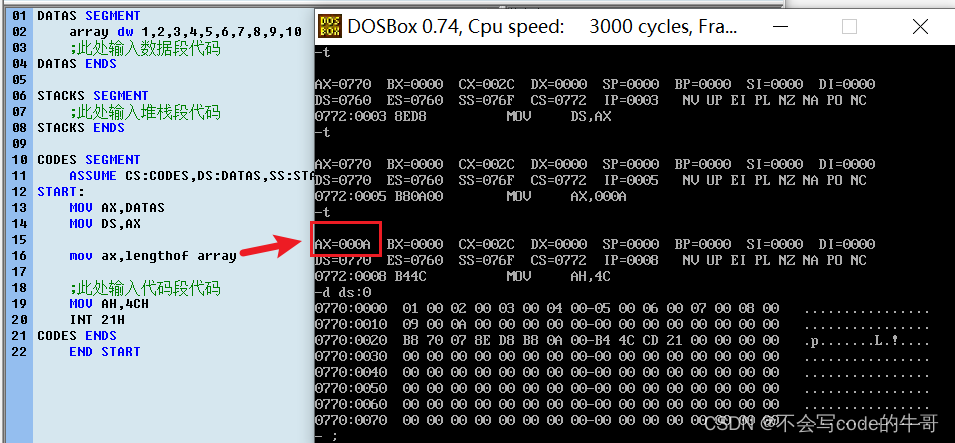
Task: Click the memory dump row '0770:0030'
Action: pos(622,356)
